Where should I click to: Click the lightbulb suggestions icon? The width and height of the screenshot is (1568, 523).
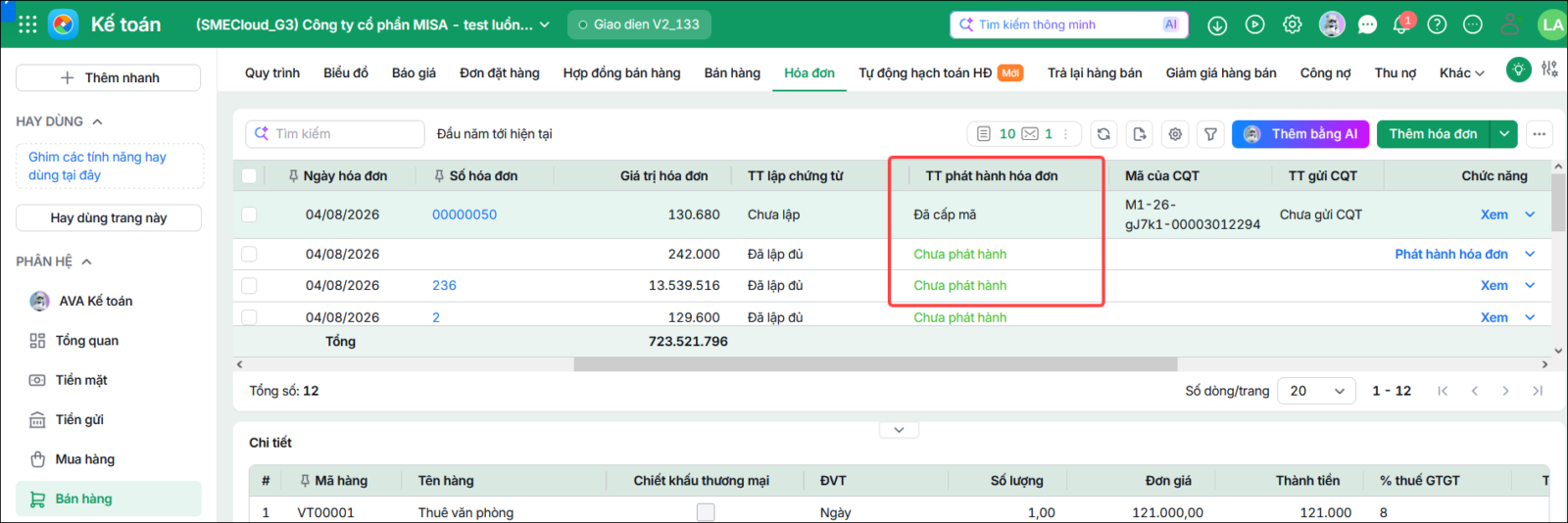click(x=1518, y=70)
